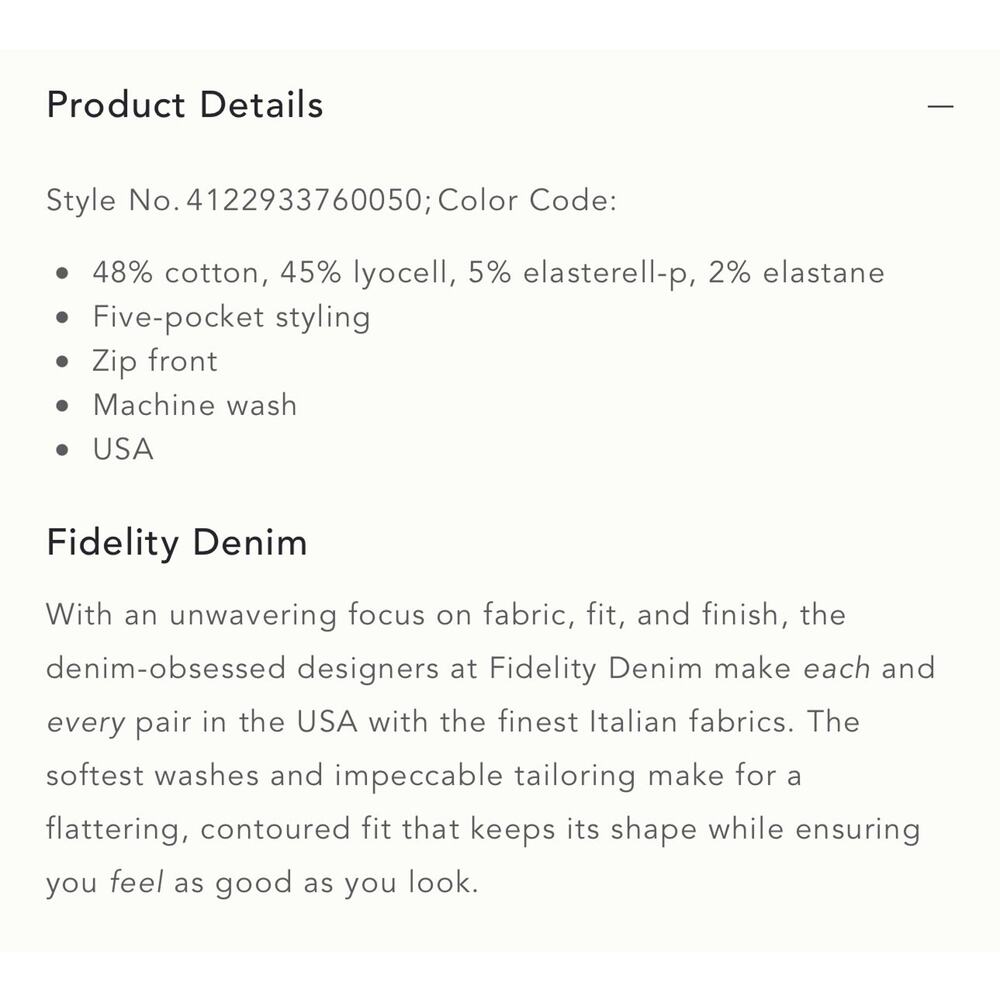
Task: Click the italic word every in the paragraph
Action: click(85, 723)
